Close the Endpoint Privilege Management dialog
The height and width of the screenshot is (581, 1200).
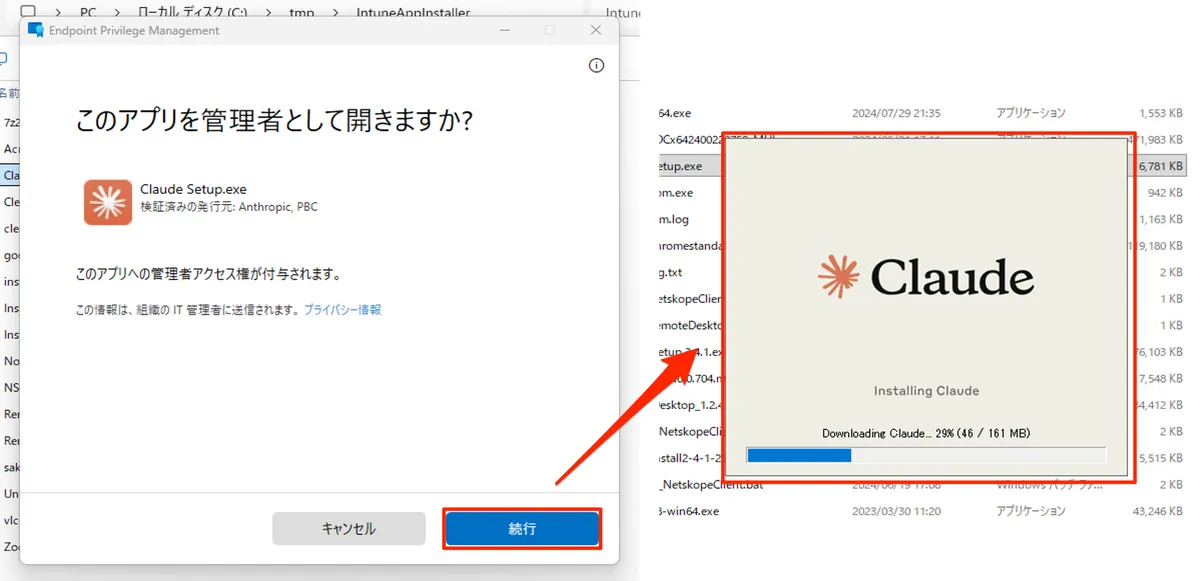[x=596, y=30]
